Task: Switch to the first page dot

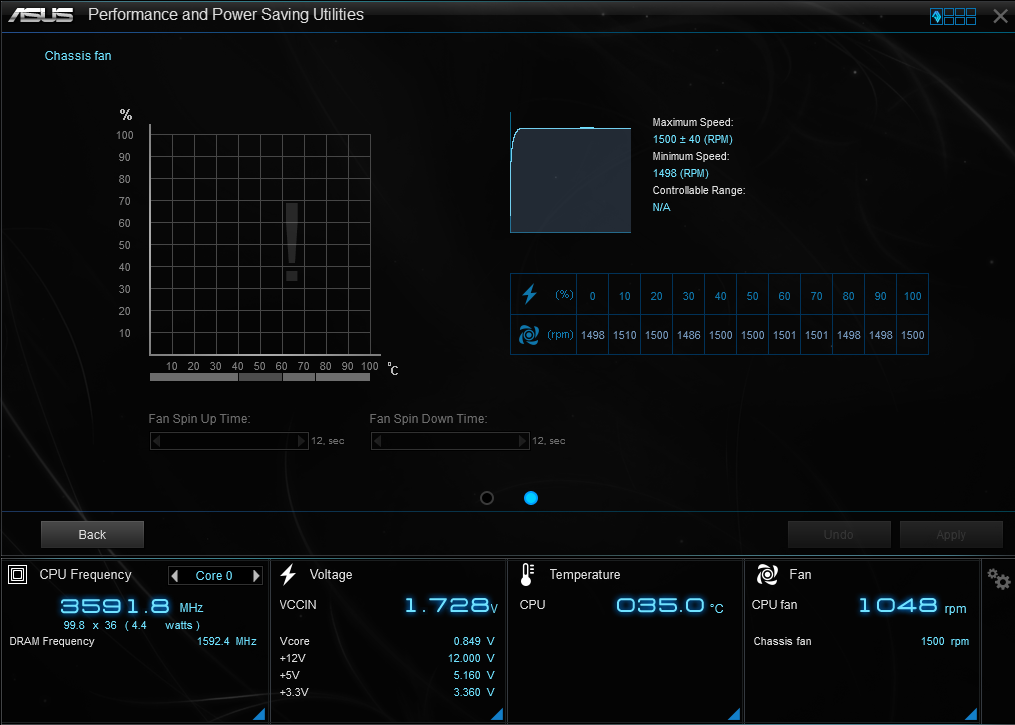Action: [487, 498]
